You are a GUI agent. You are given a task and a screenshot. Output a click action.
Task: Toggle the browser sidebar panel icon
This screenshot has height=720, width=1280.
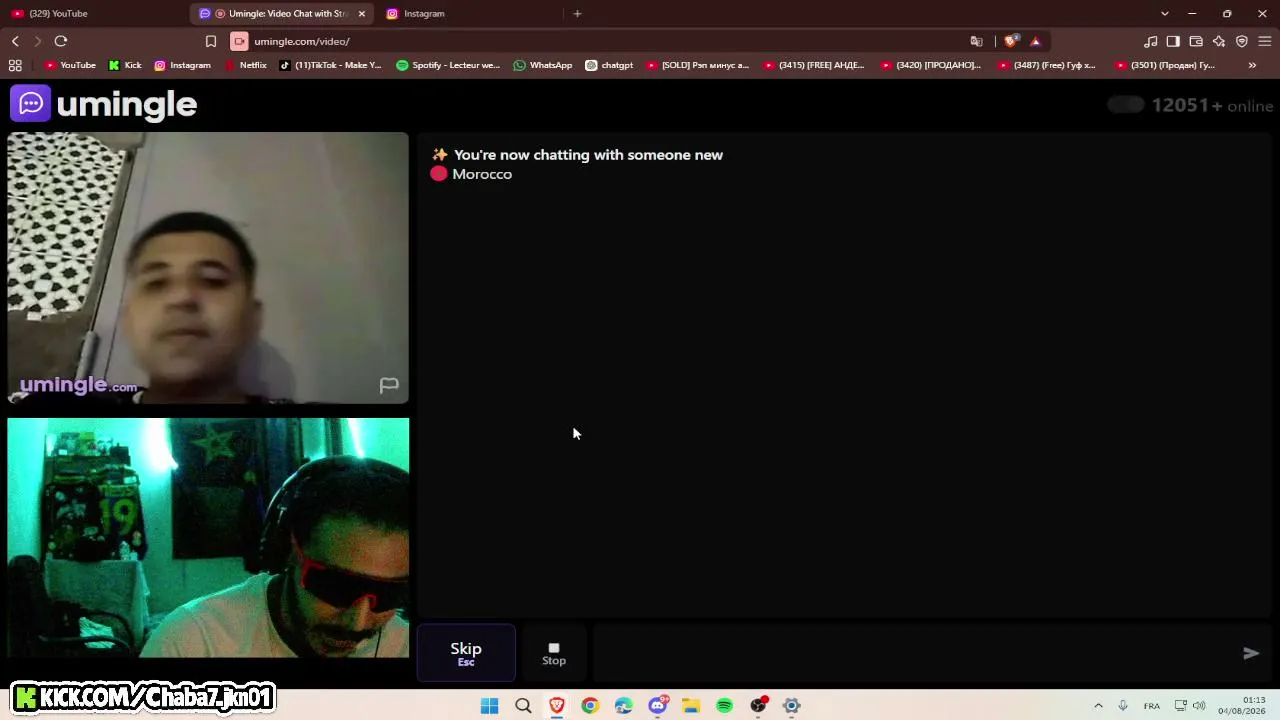pos(1173,41)
